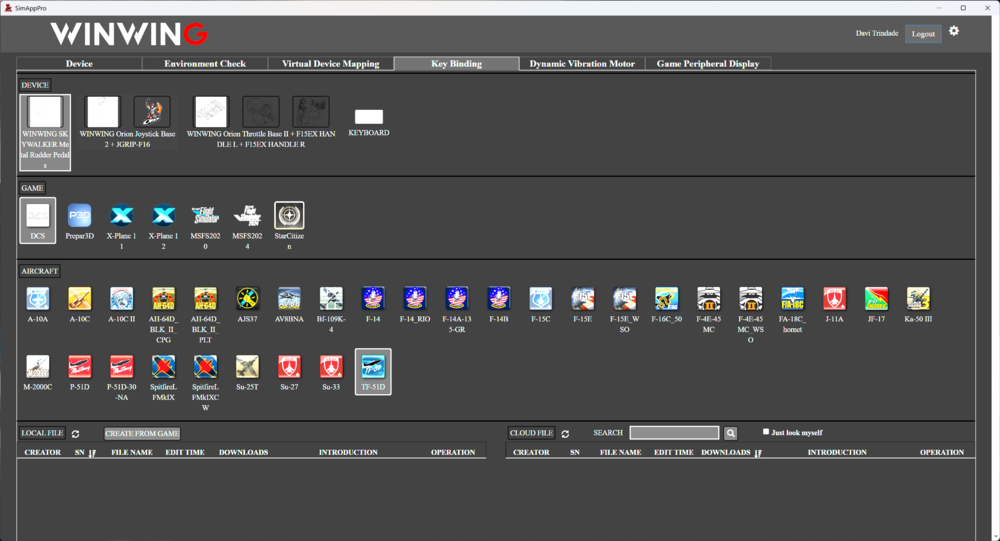Screen dimensions: 1000x541
Task: Select the F-14 aircraft icon
Action: (x=373, y=299)
